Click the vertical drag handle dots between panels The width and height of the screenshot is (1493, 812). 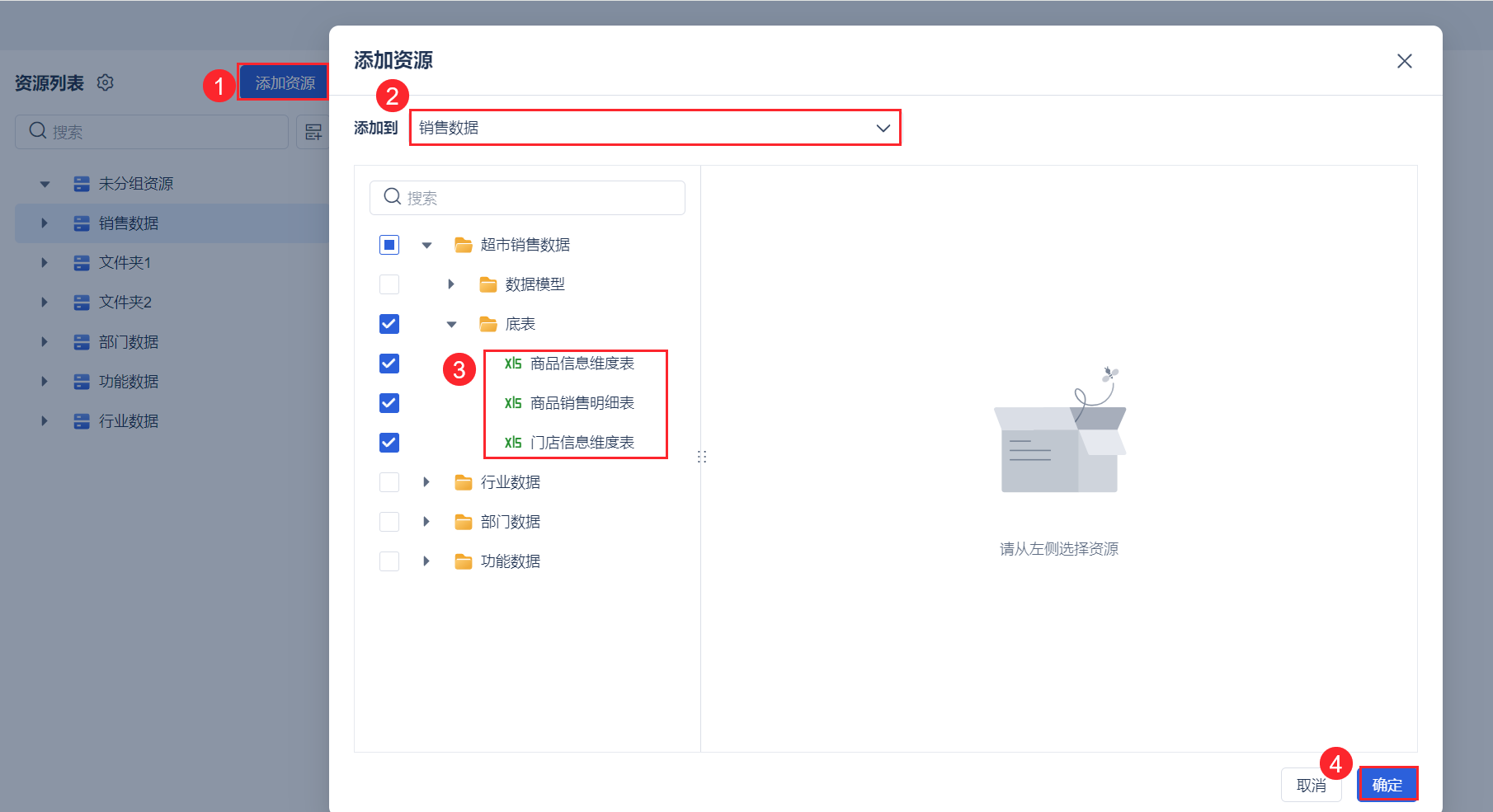[702, 457]
